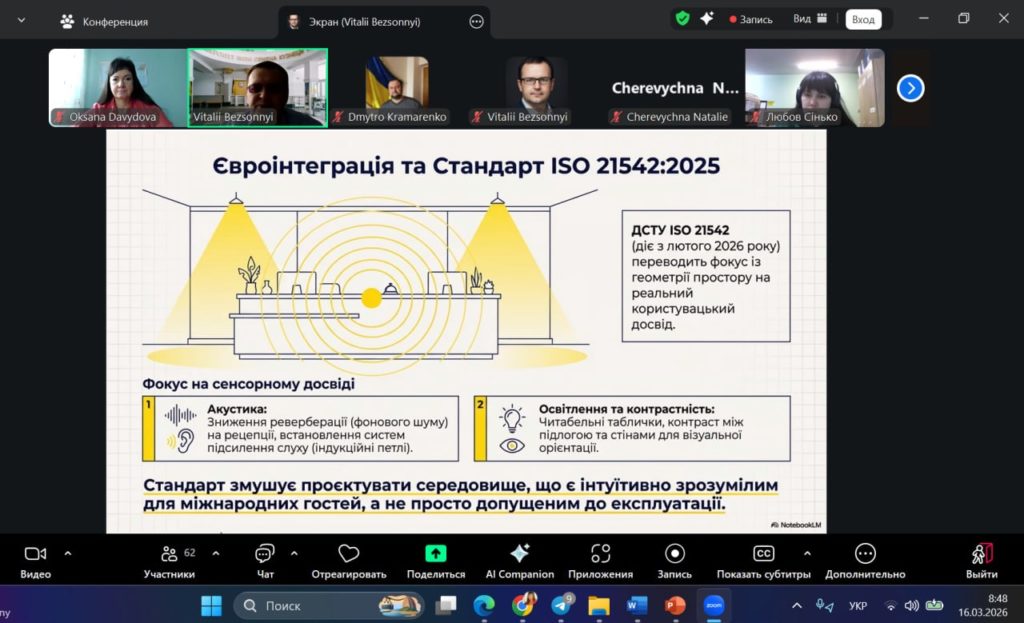
Task: Open the Приложения apps icon
Action: [600, 555]
